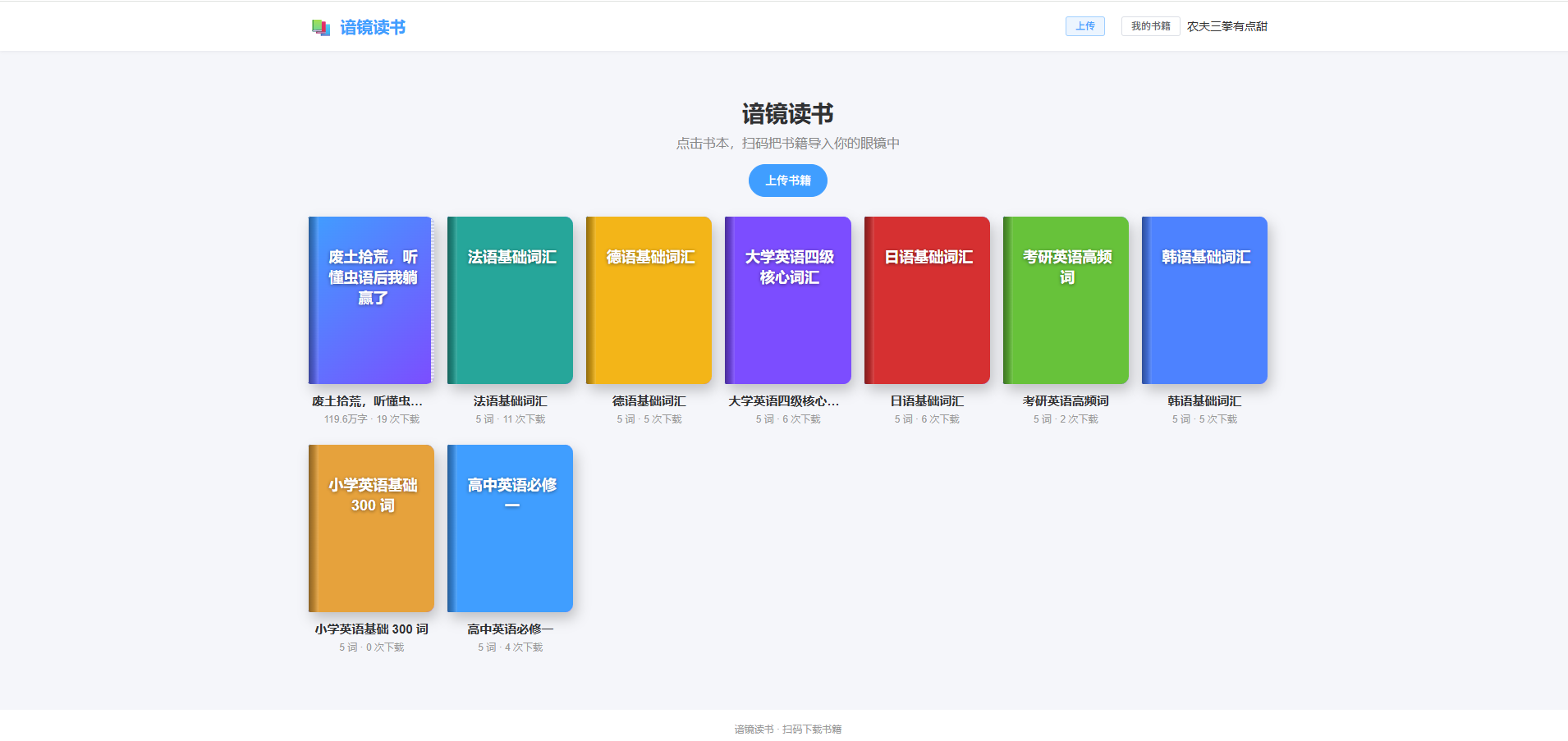
Task: Click the 119.6万字 · 19 次下载 stats text
Action: pos(371,419)
